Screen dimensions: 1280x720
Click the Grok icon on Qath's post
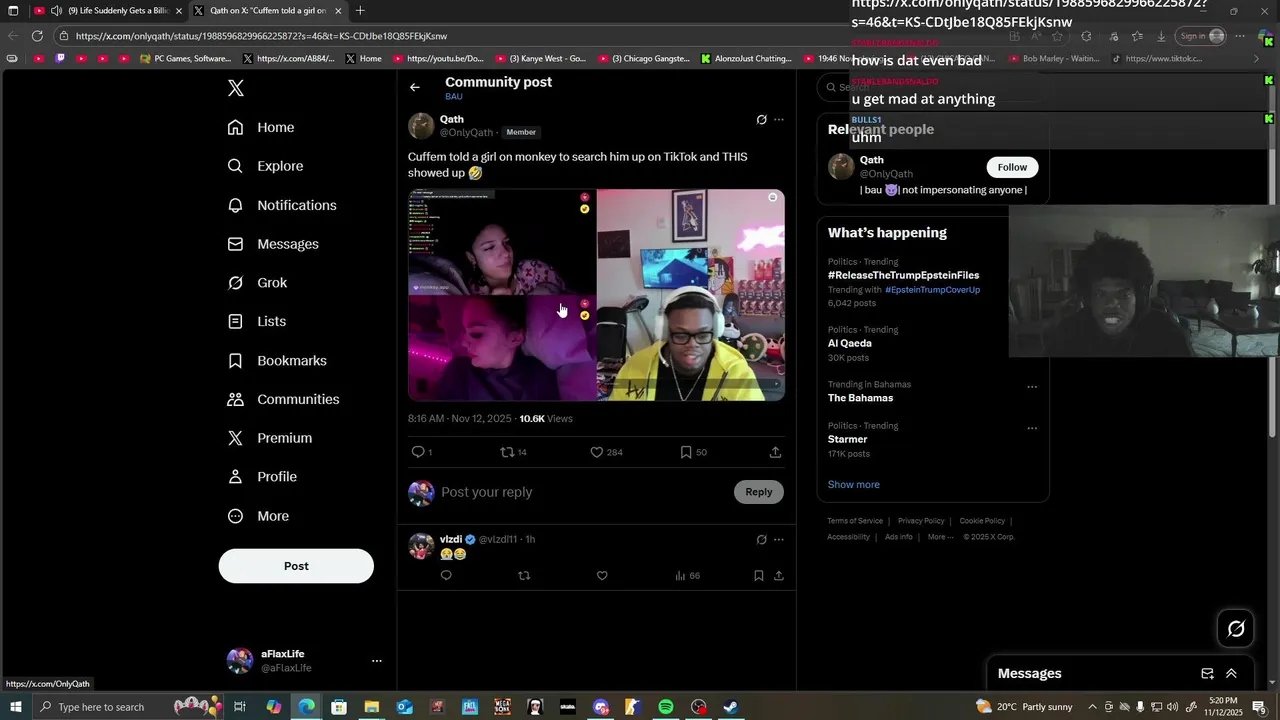761,120
